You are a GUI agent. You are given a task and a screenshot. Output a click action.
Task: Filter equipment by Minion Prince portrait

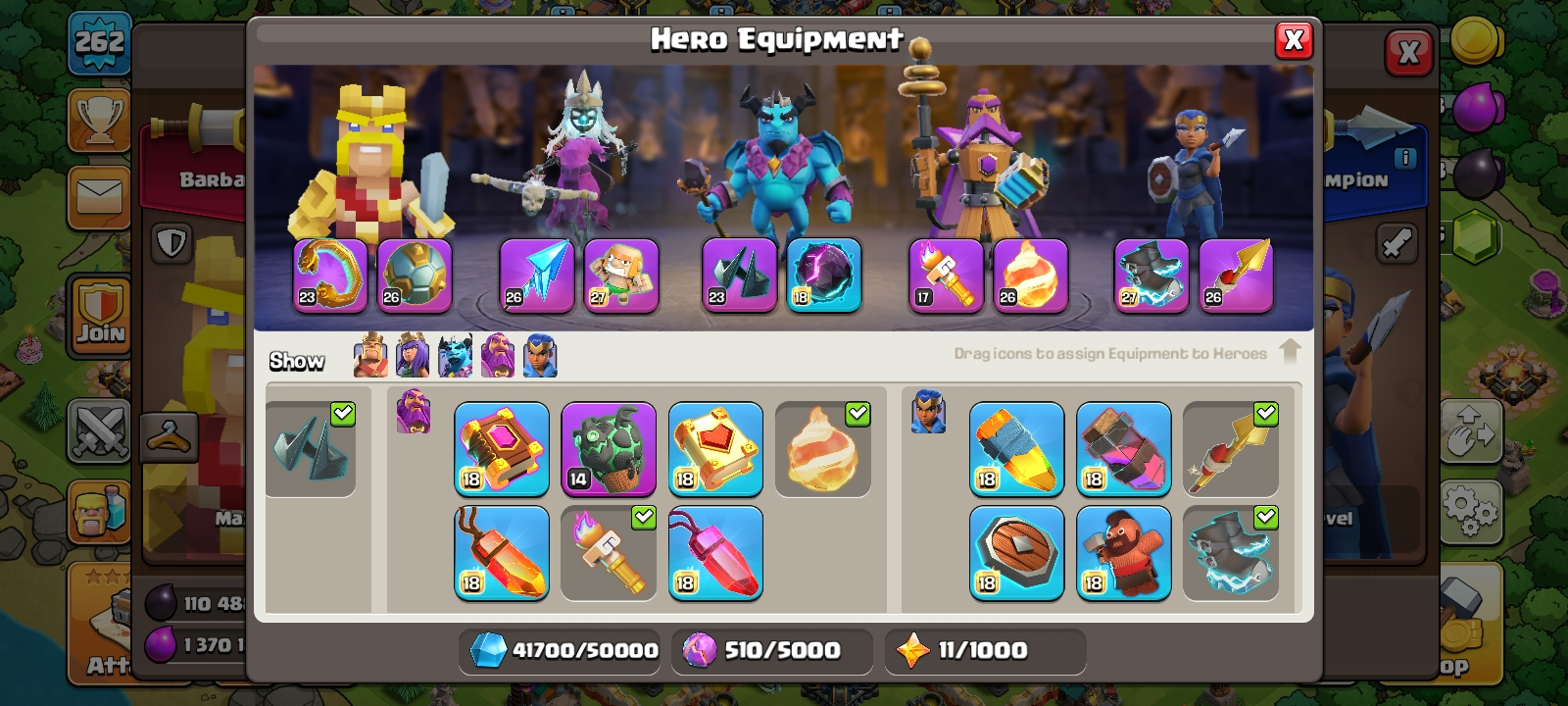pos(456,355)
